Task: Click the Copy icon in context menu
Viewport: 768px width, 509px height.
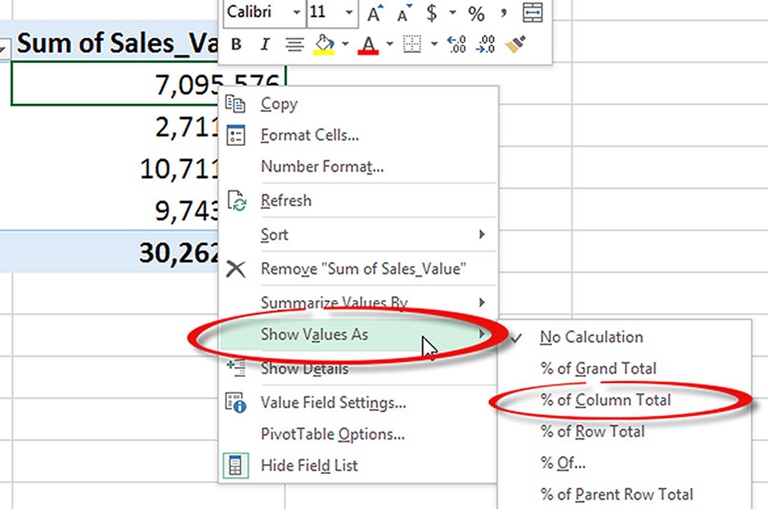Action: (x=235, y=104)
